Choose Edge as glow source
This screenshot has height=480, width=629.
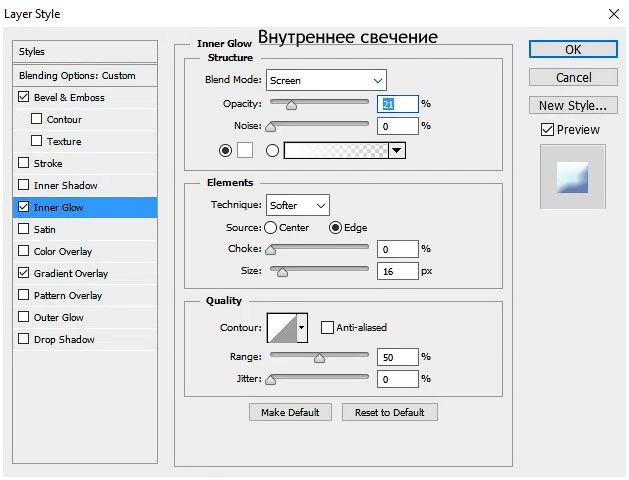click(x=335, y=228)
